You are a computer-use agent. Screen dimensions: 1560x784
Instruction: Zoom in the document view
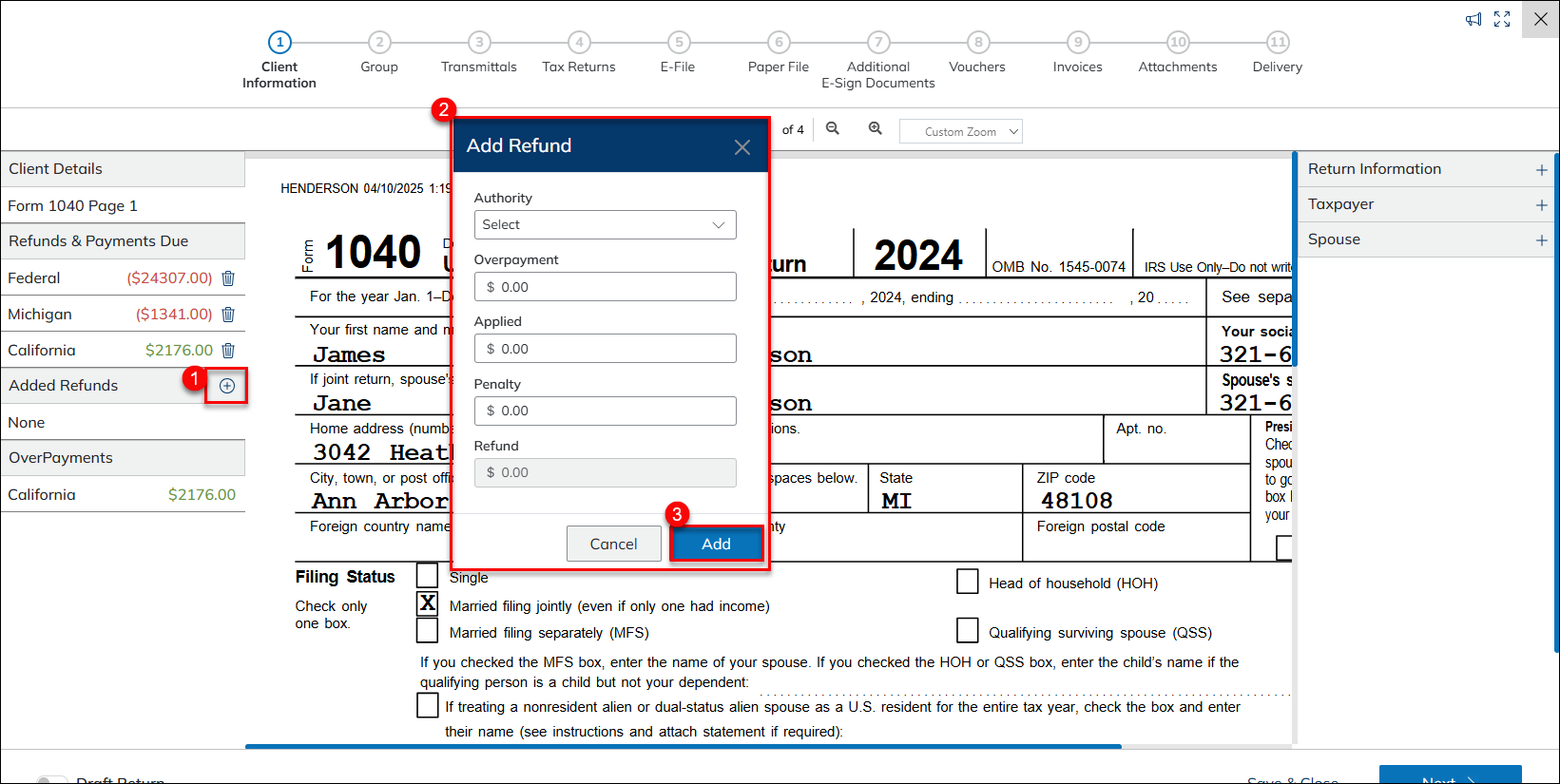876,129
